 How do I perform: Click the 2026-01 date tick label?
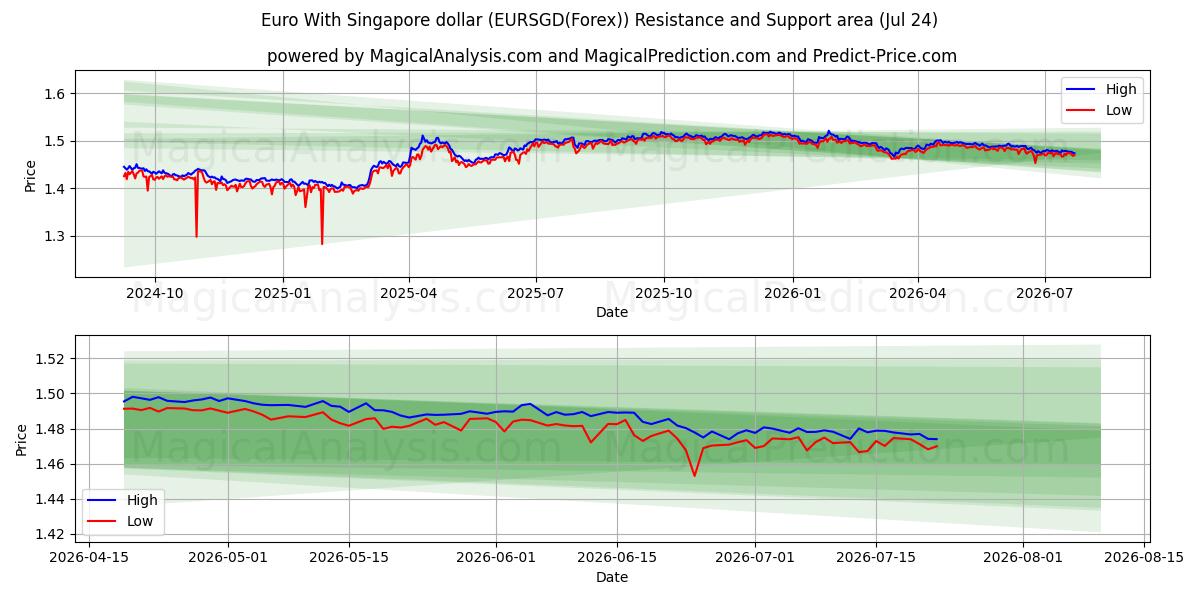click(x=792, y=294)
